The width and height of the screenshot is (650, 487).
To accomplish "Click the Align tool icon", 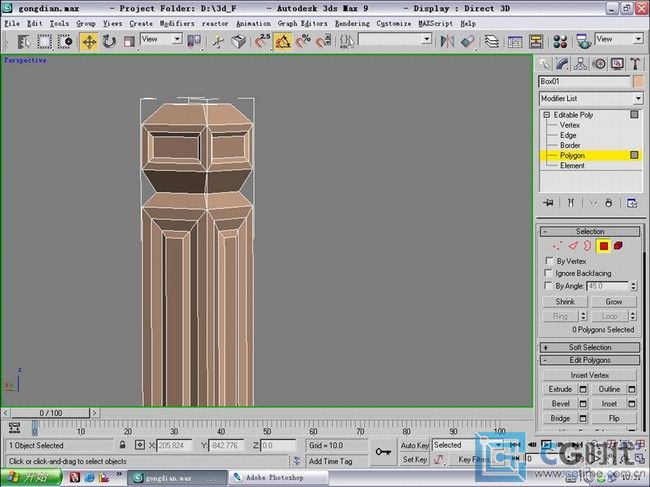I will point(467,41).
